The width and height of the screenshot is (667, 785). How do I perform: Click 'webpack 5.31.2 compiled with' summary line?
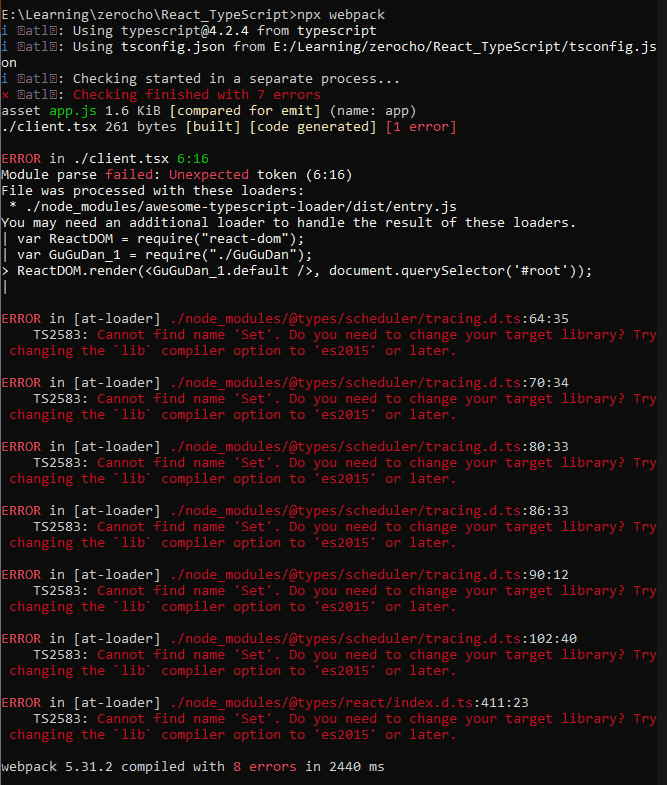point(193,767)
